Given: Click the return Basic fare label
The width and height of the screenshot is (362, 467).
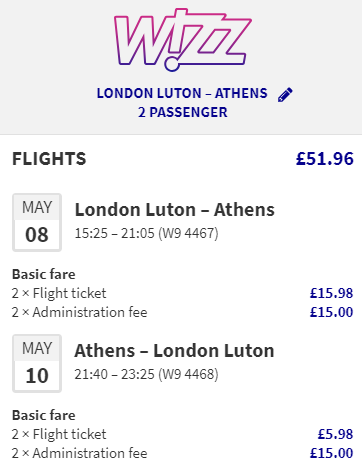Looking at the screenshot, I should click(x=44, y=415).
